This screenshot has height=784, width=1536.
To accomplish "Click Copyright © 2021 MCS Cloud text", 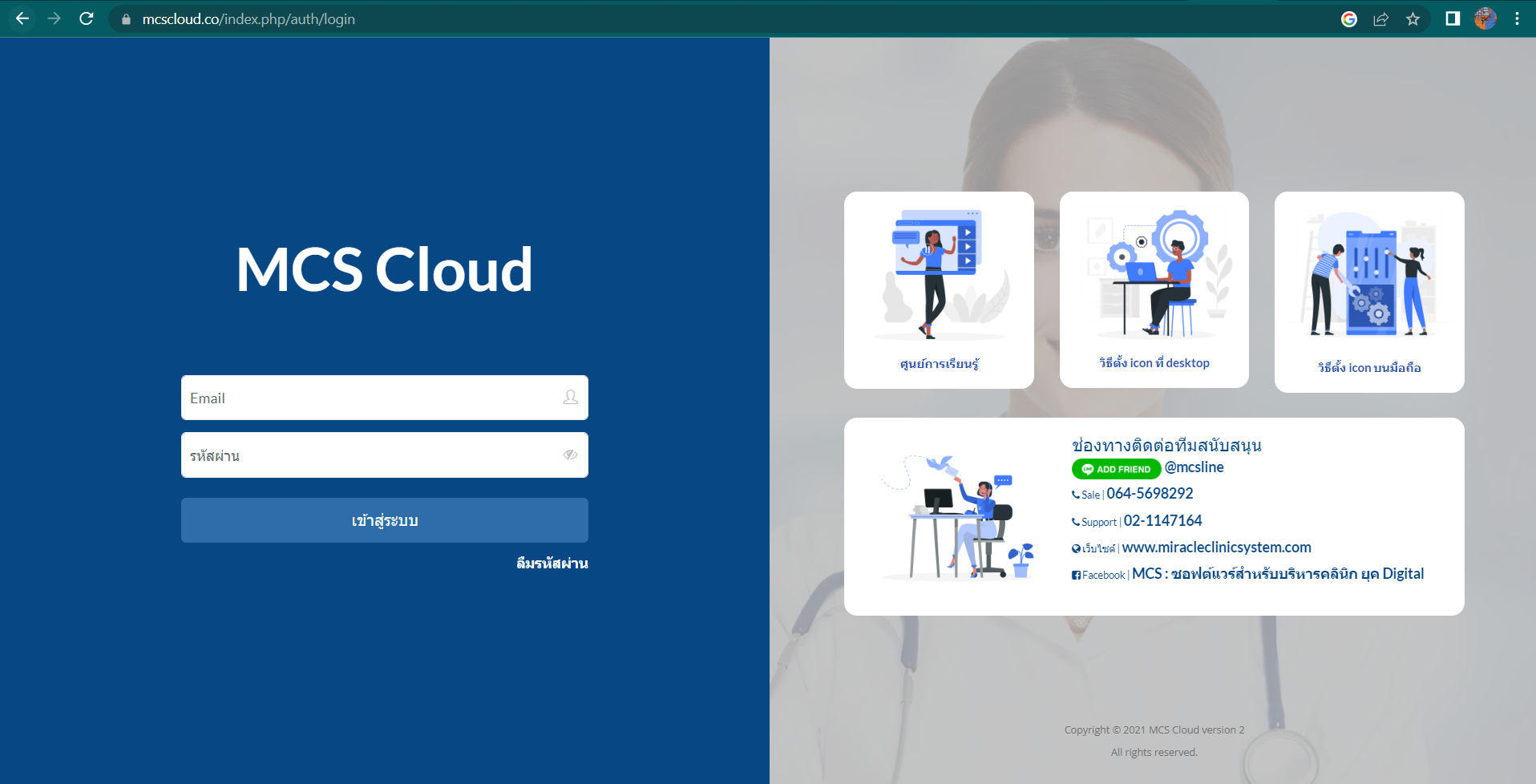I will pyautogui.click(x=1154, y=729).
